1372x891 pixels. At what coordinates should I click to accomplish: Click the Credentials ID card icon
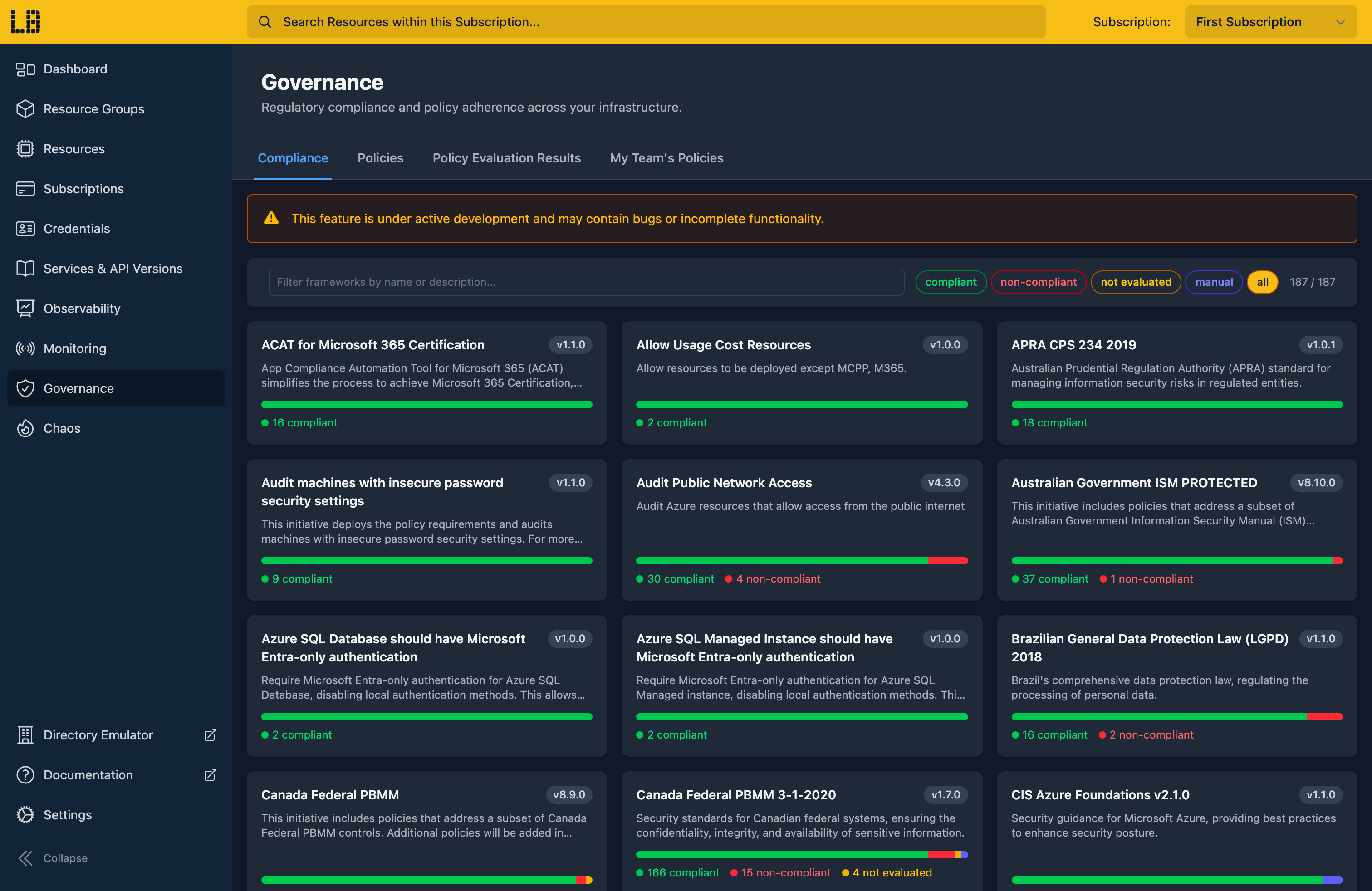25,229
